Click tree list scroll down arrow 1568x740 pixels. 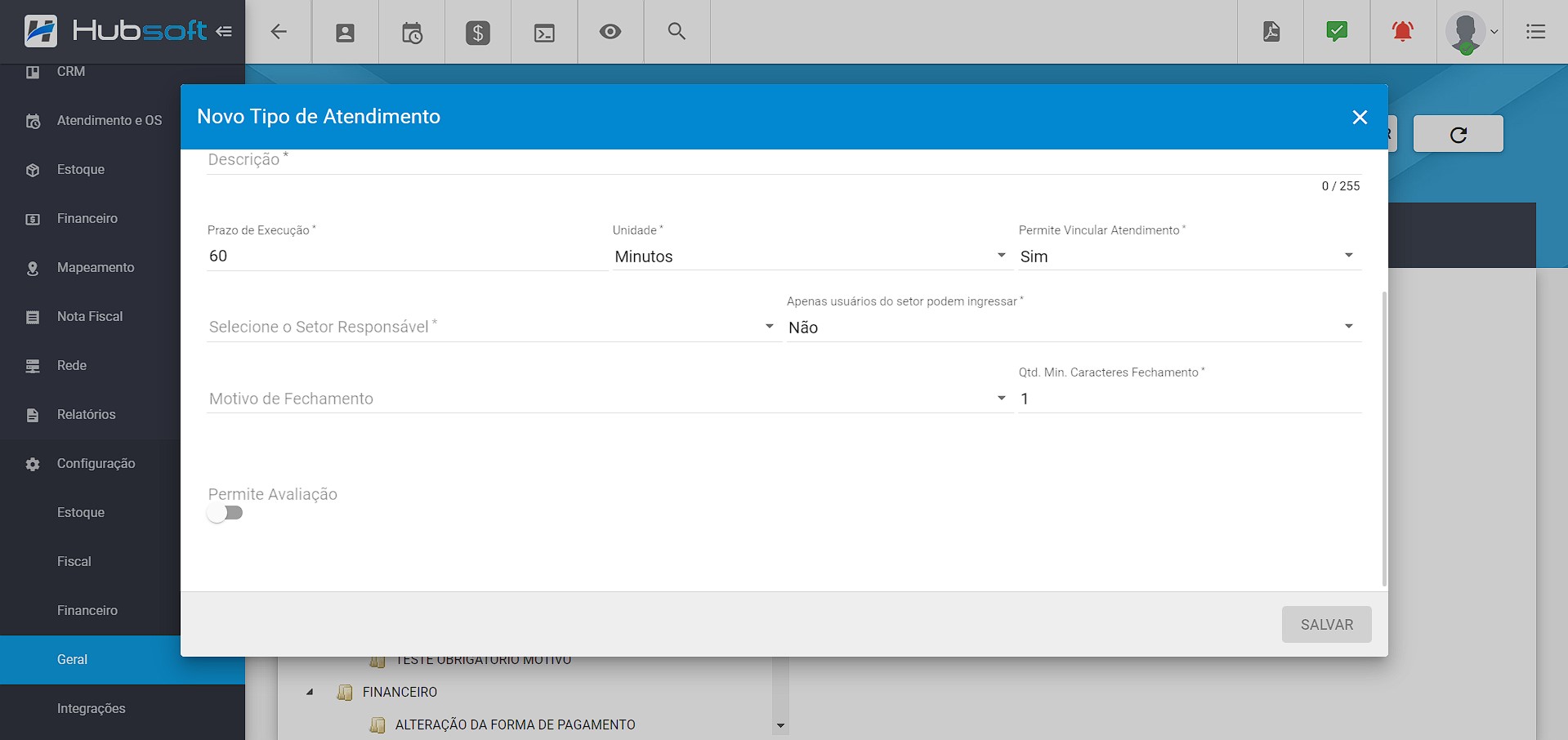[780, 725]
